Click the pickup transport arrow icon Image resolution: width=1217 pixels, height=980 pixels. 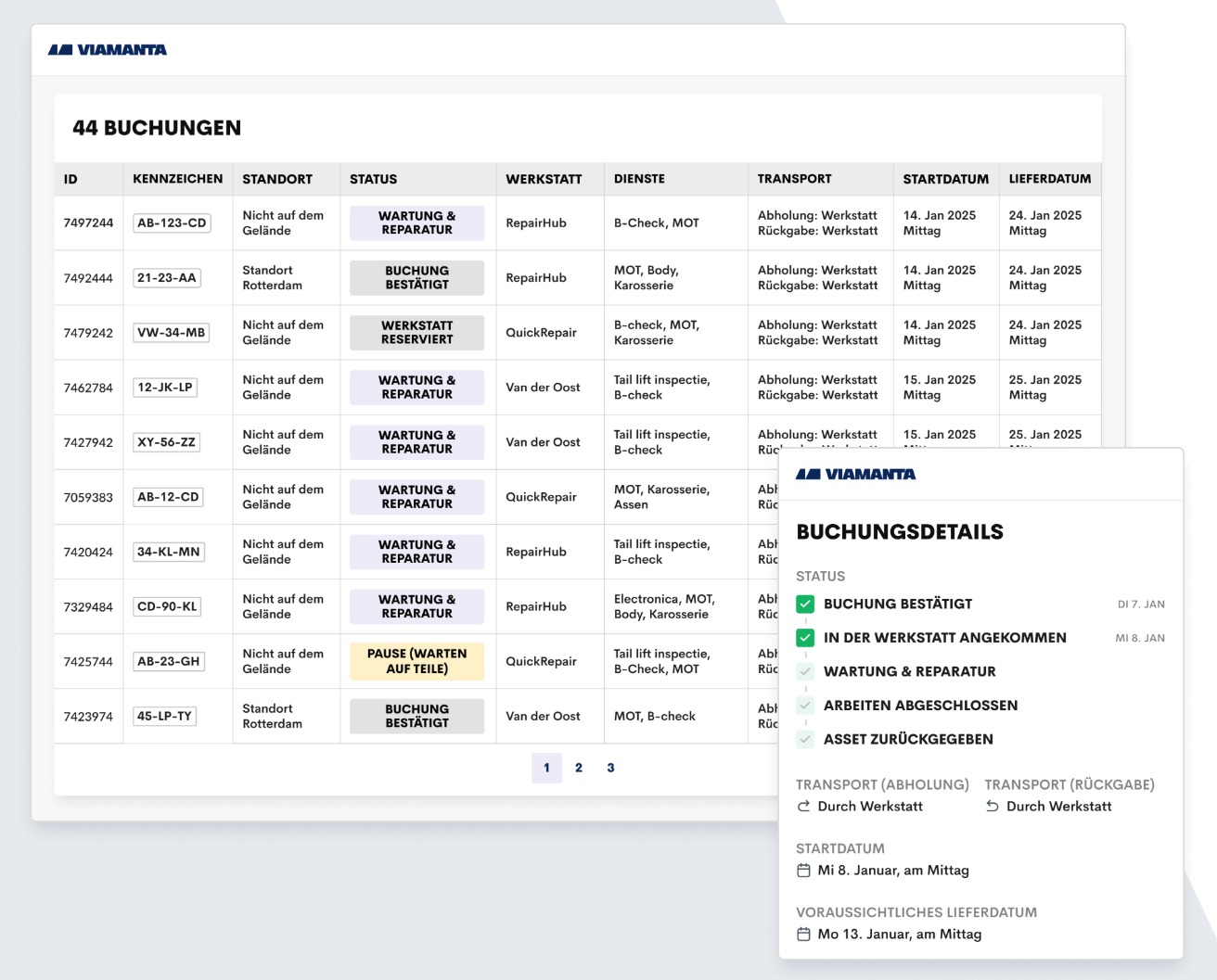[x=803, y=807]
